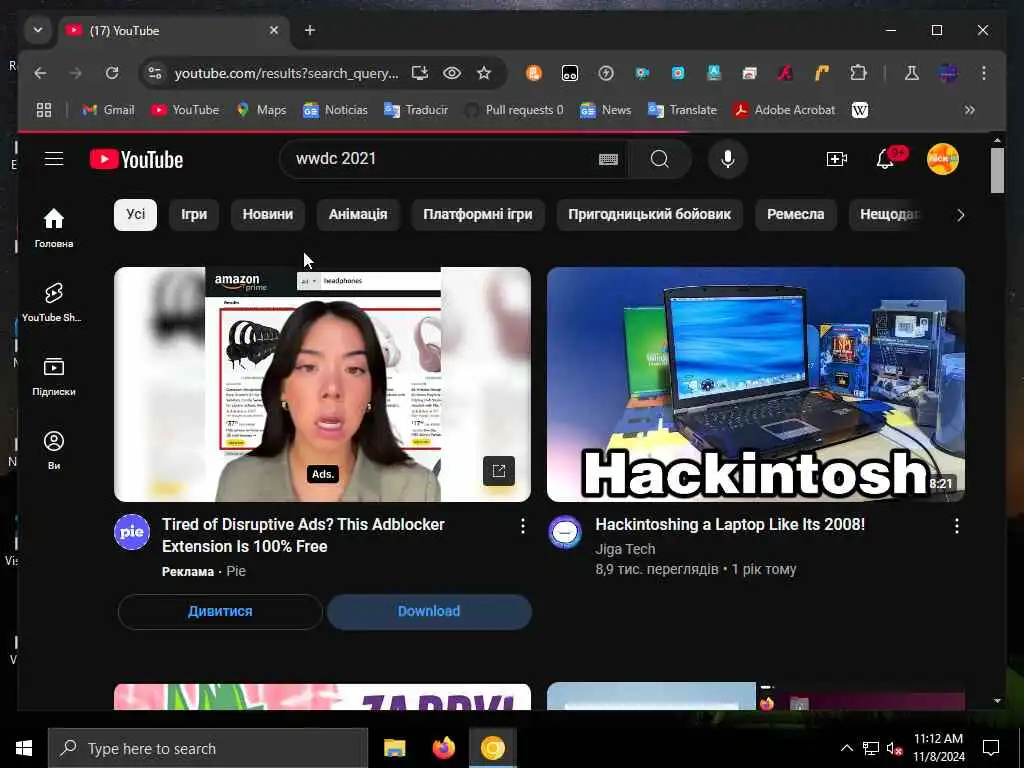Click the magnifier search button
The height and width of the screenshot is (768, 1024).
point(660,159)
